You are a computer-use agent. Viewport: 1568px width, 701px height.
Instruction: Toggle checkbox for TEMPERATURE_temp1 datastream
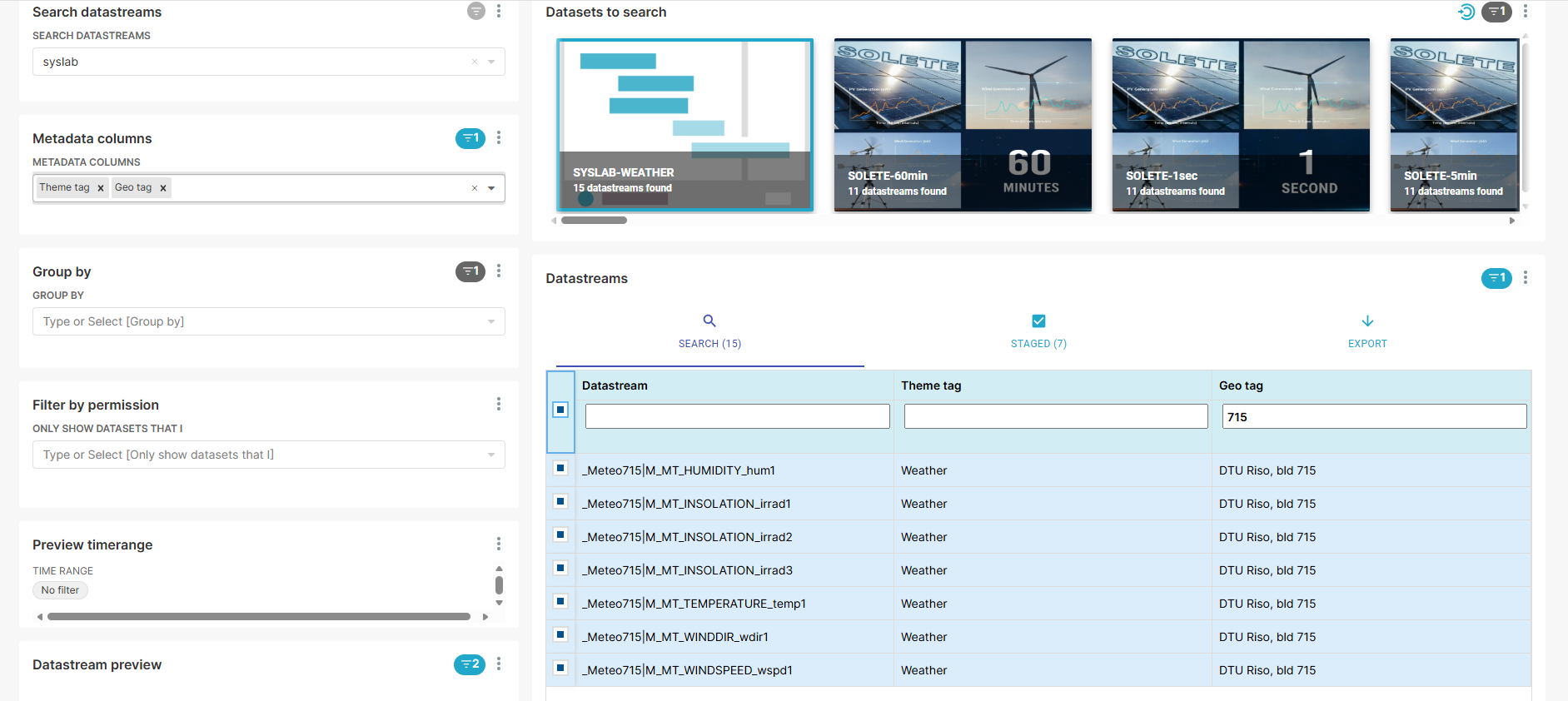(560, 602)
